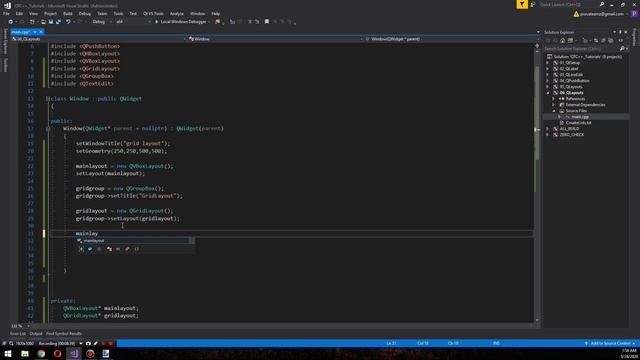The image size is (640, 360).
Task: Select main.cpp in Solution Explorer
Action: 580,117
